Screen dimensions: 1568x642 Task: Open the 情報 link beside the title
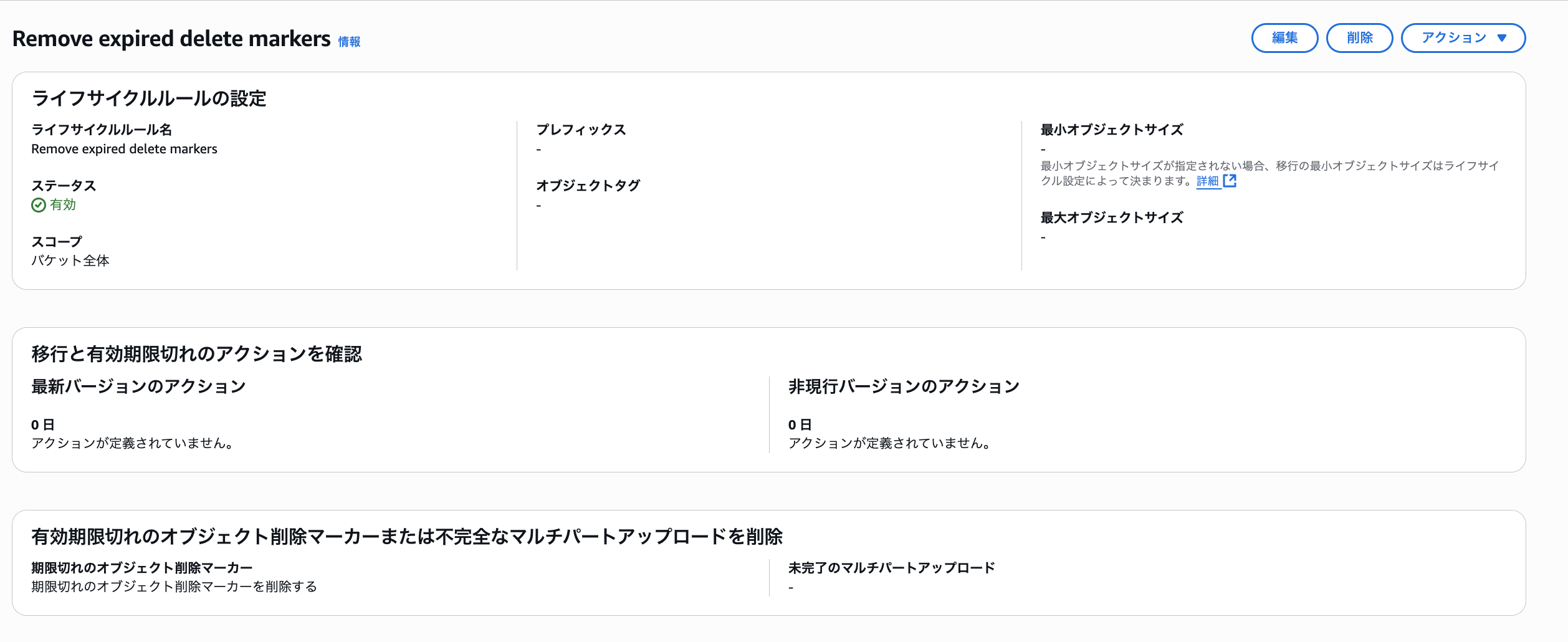[349, 42]
